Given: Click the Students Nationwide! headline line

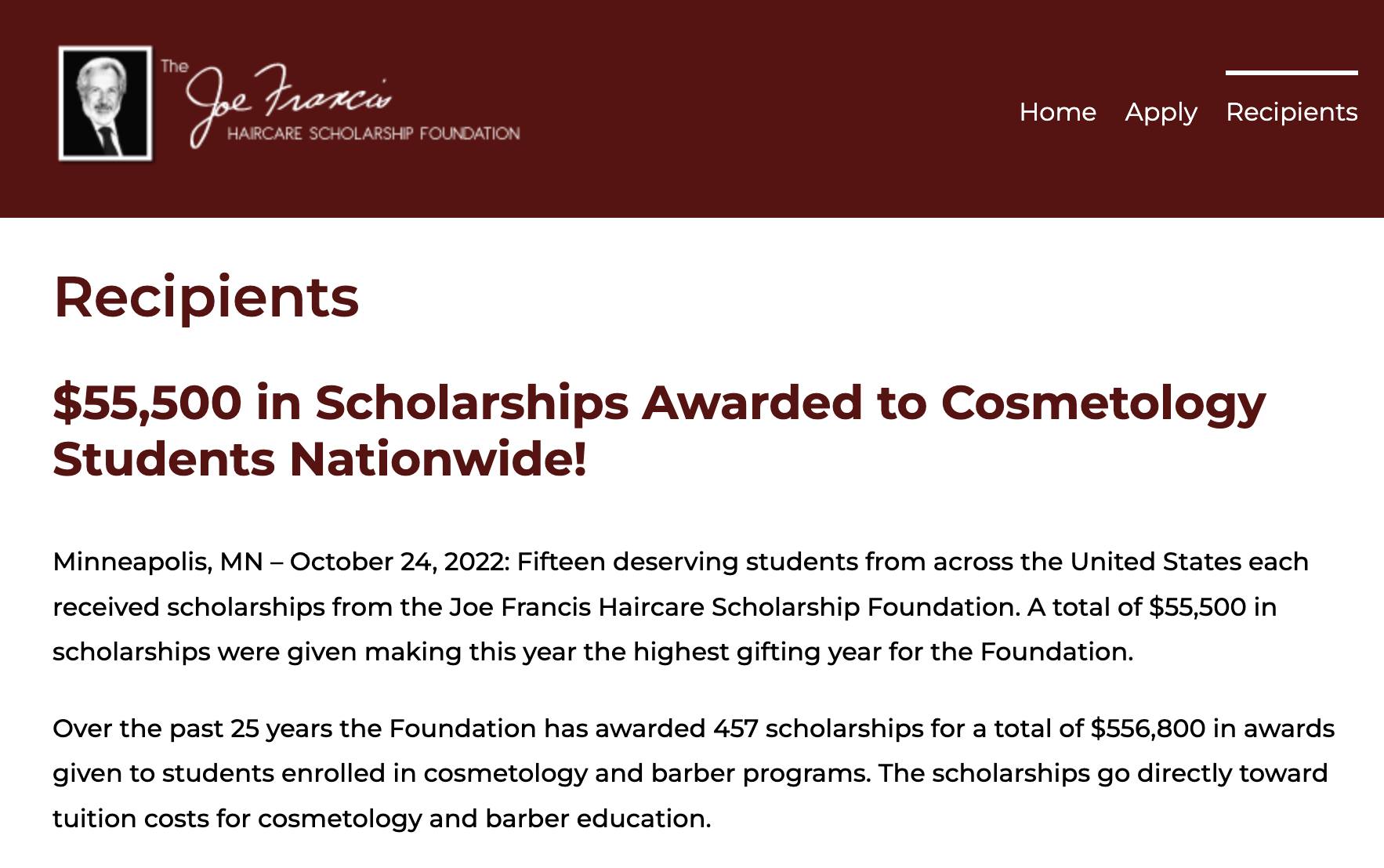Looking at the screenshot, I should pyautogui.click(x=320, y=459).
